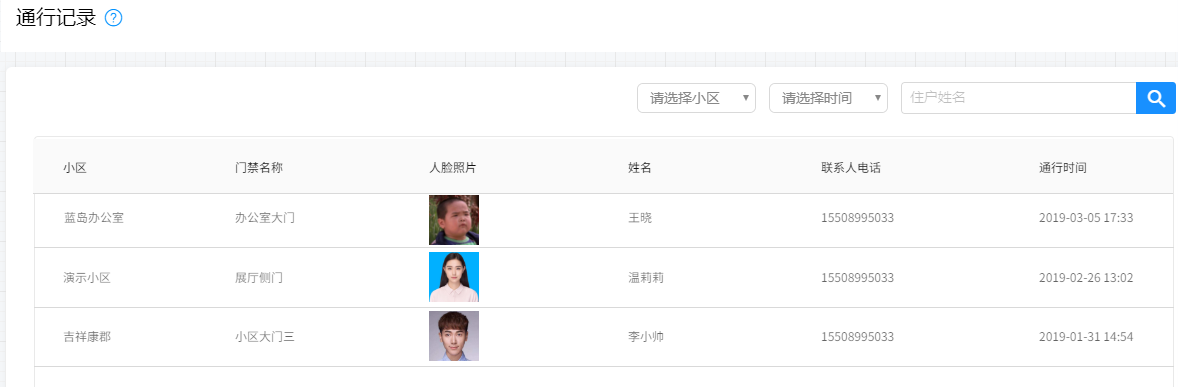This screenshot has width=1178, height=387.
Task: Click the 联系人电话 column header
Action: point(851,168)
